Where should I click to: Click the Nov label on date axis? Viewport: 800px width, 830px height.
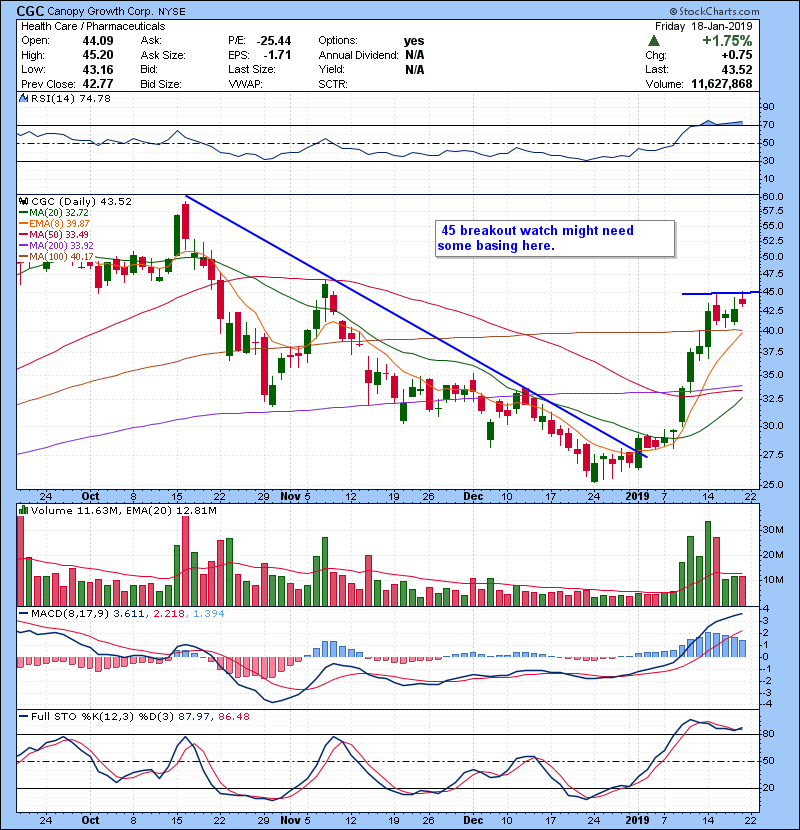(292, 494)
